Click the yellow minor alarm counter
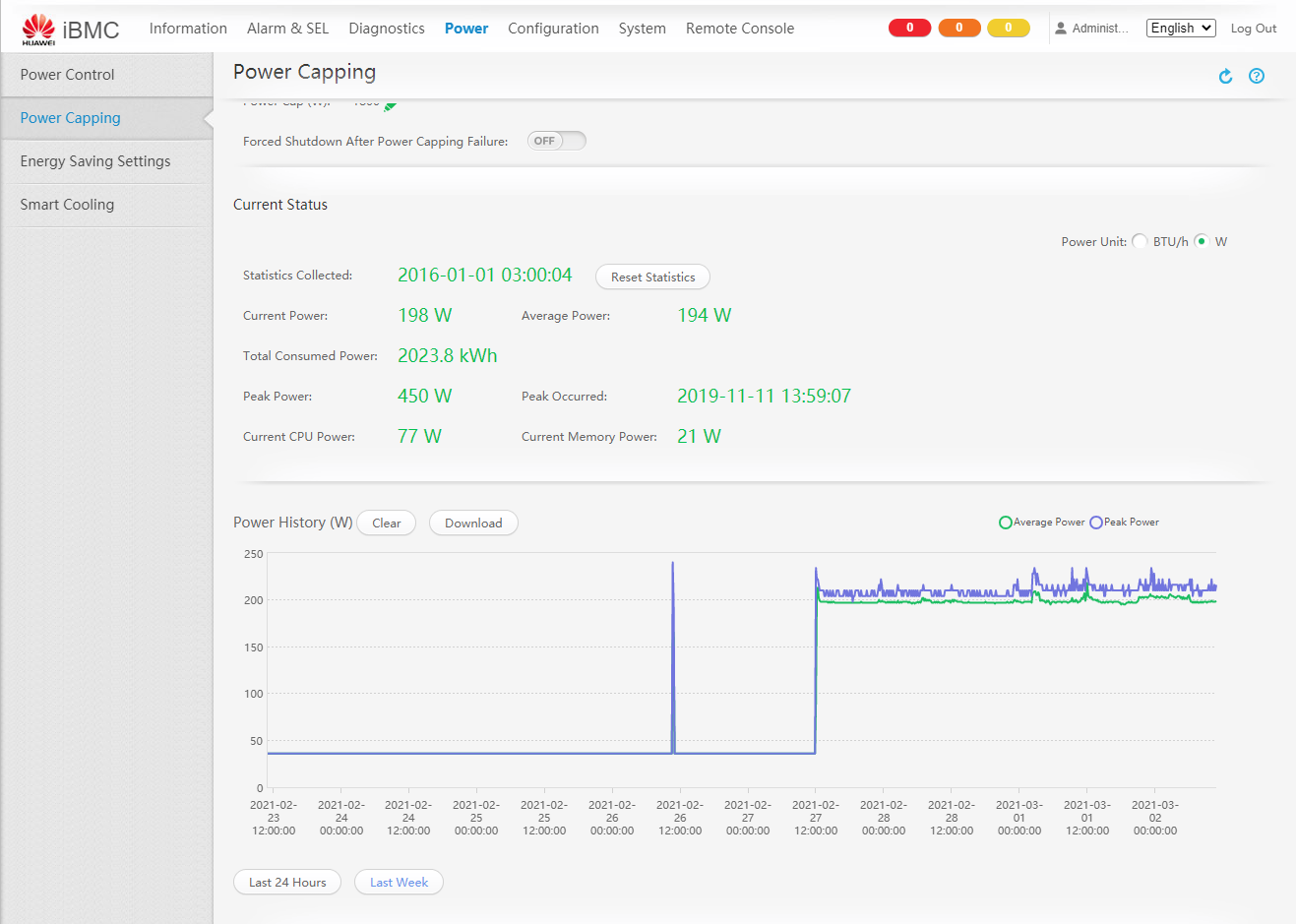The image size is (1296, 924). point(1008,28)
